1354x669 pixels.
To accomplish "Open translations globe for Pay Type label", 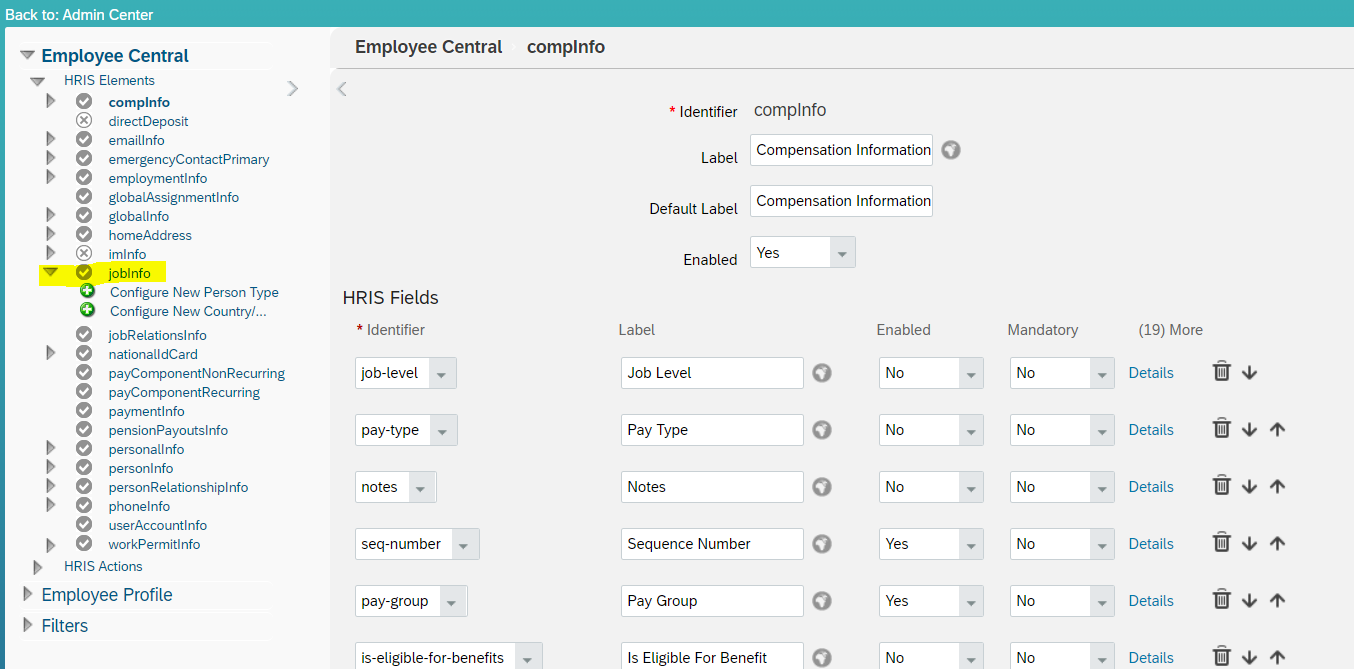I will pyautogui.click(x=822, y=430).
